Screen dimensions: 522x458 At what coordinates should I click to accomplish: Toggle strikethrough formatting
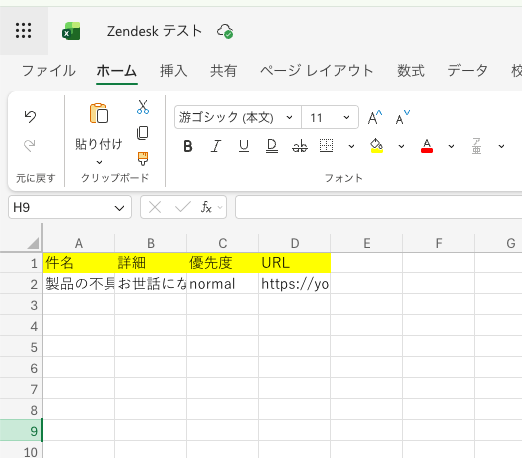point(300,146)
